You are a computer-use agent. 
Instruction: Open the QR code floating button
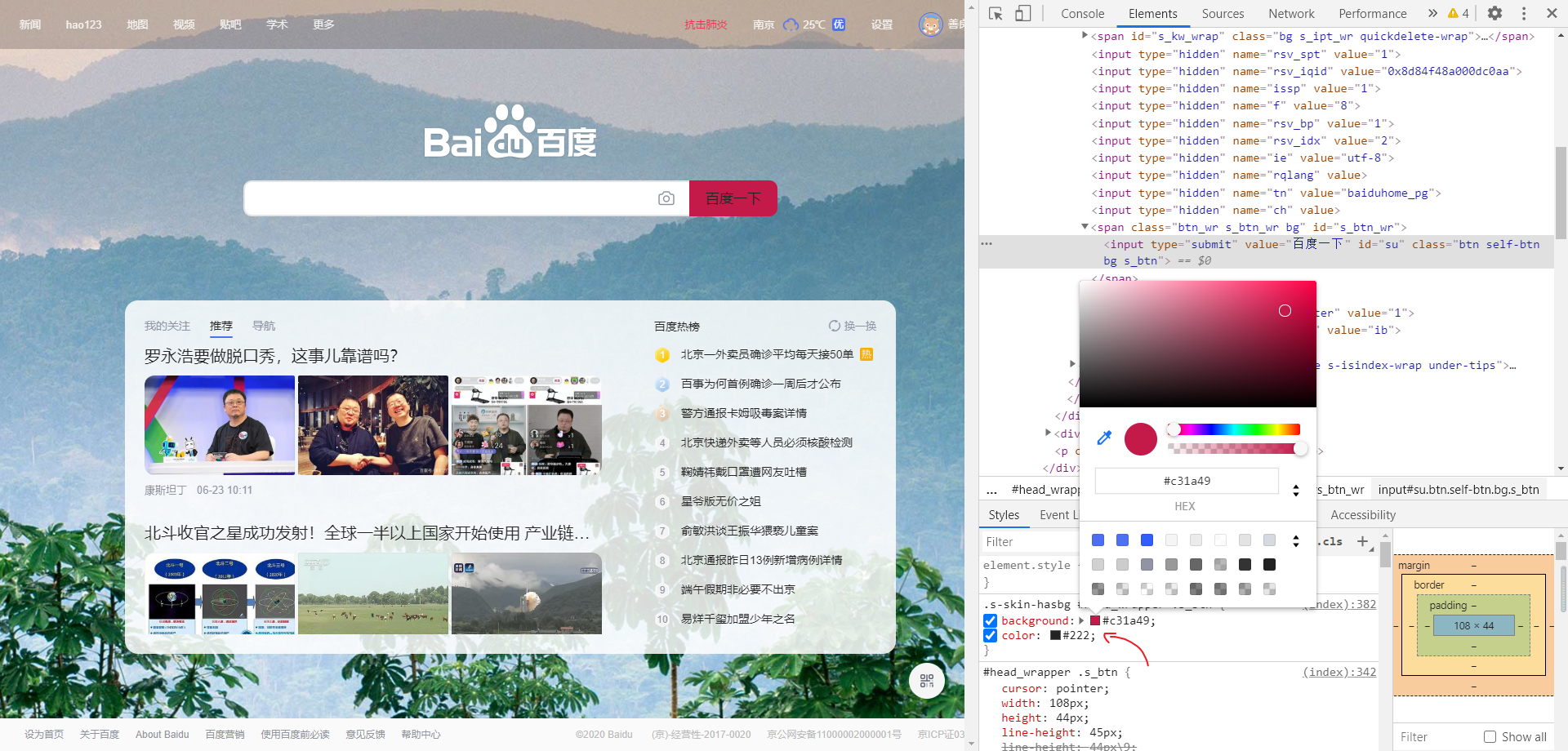(x=927, y=681)
